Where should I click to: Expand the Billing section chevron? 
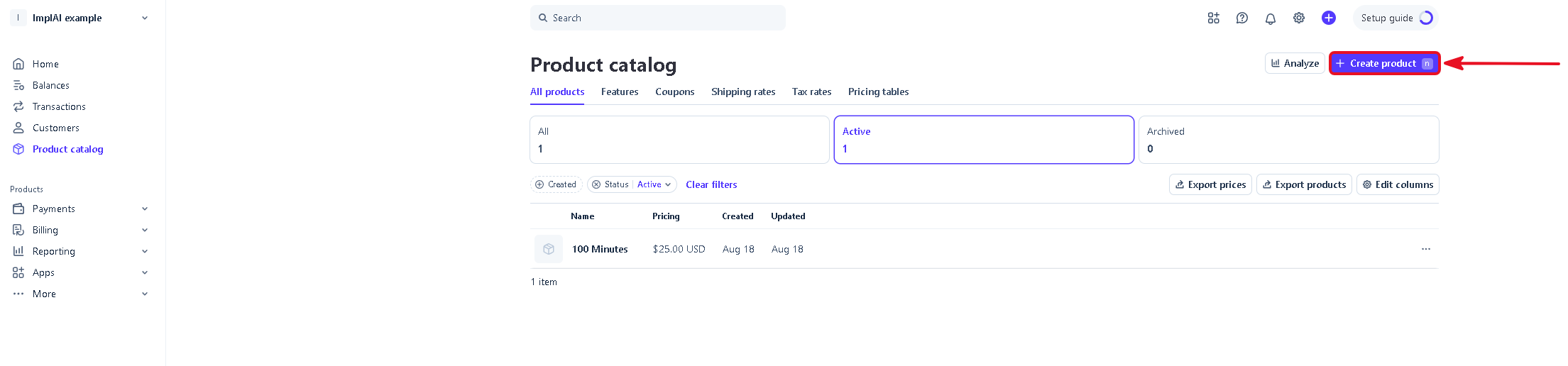145,230
